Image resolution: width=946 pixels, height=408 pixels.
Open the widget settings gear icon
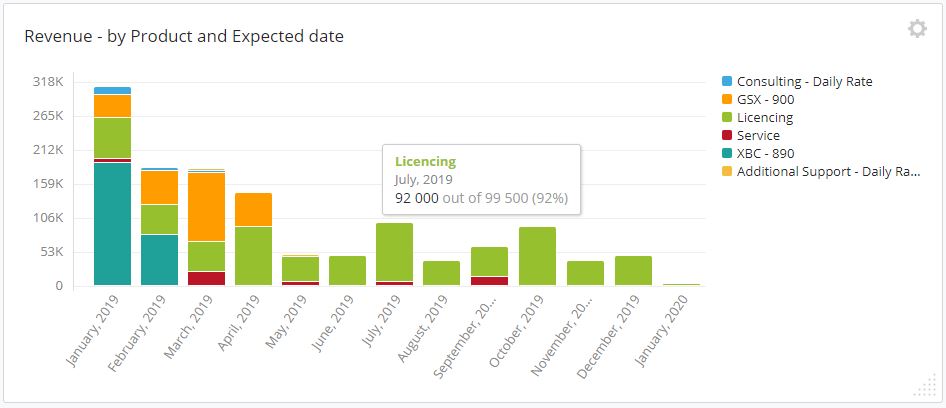pos(917,28)
